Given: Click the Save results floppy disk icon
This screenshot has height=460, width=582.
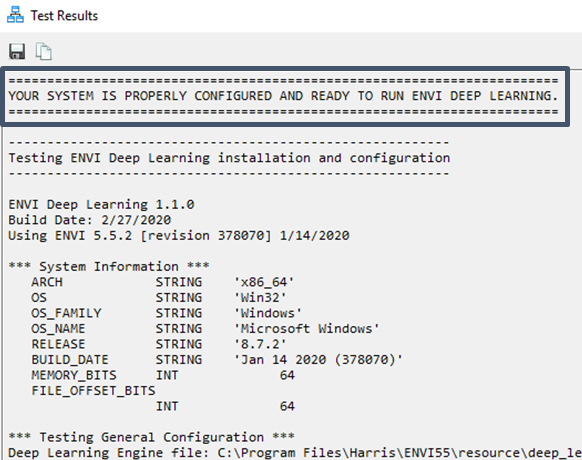Looking at the screenshot, I should point(17,51).
